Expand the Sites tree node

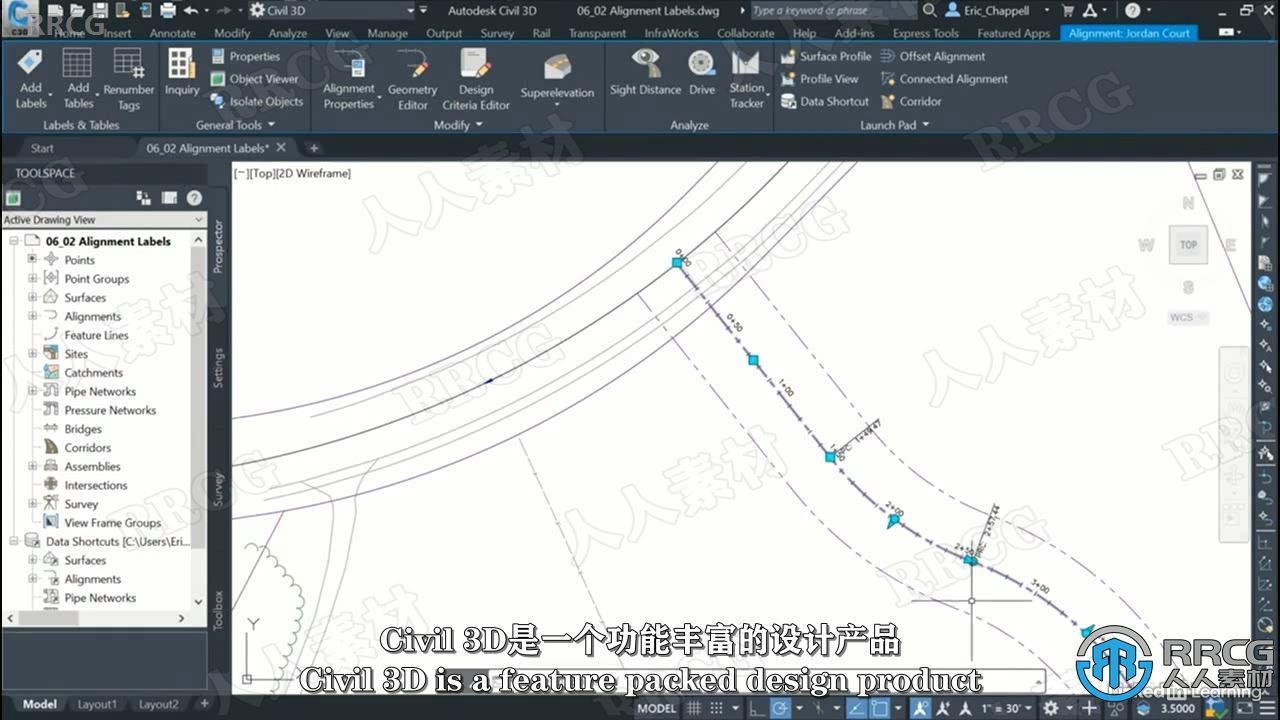32,354
